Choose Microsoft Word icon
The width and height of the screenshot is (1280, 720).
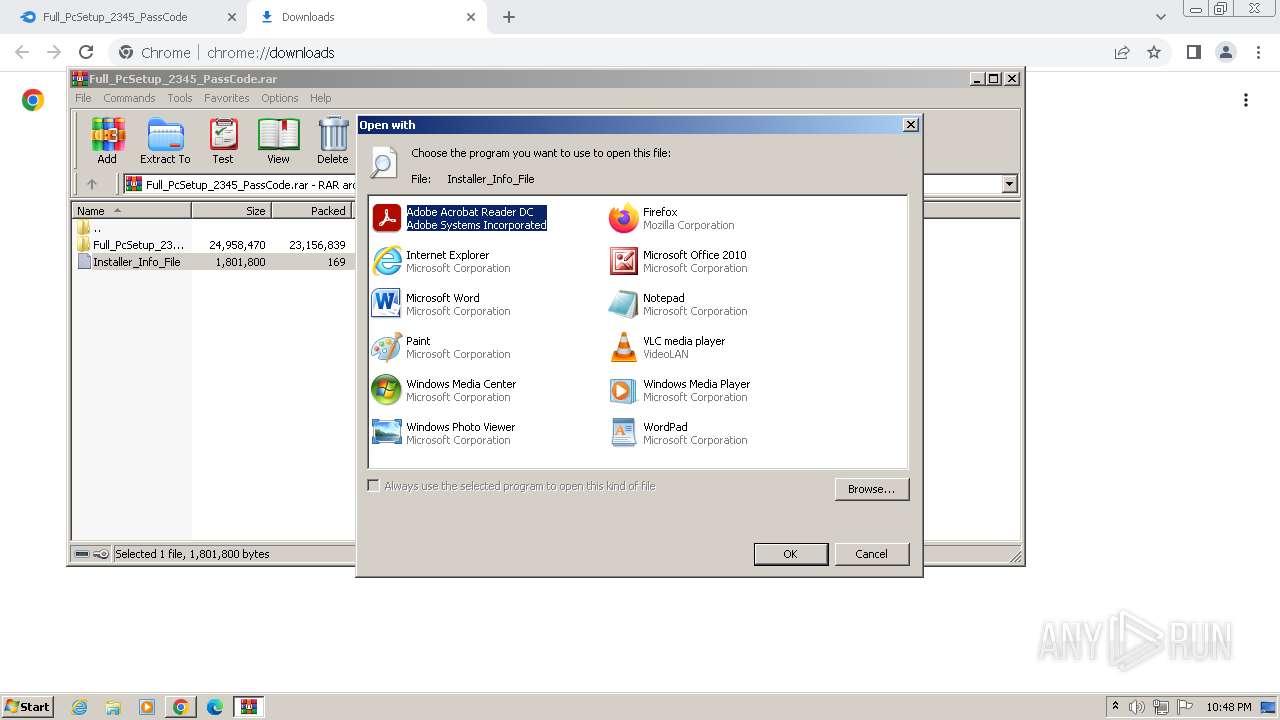(386, 304)
